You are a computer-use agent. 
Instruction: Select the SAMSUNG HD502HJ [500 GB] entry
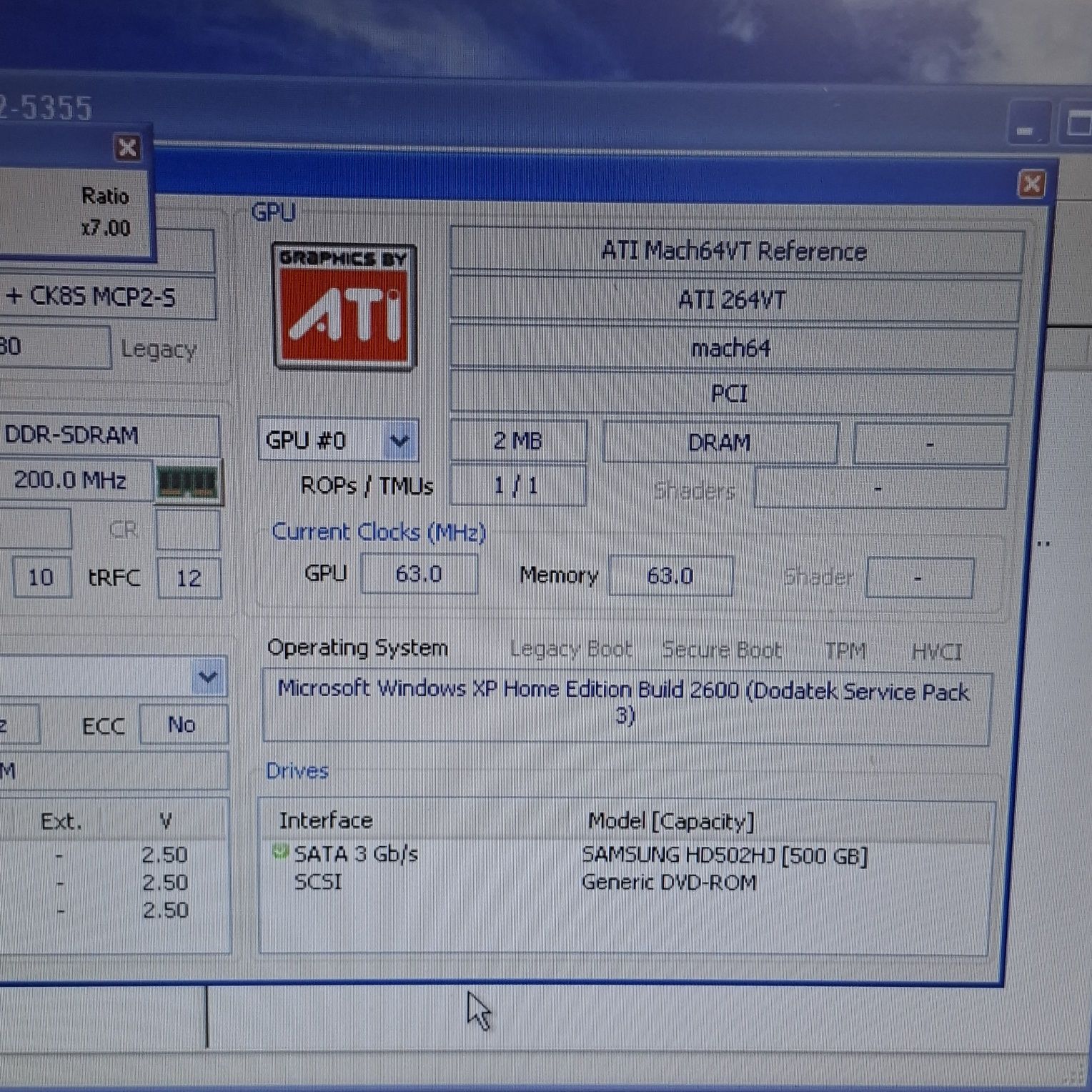[724, 855]
